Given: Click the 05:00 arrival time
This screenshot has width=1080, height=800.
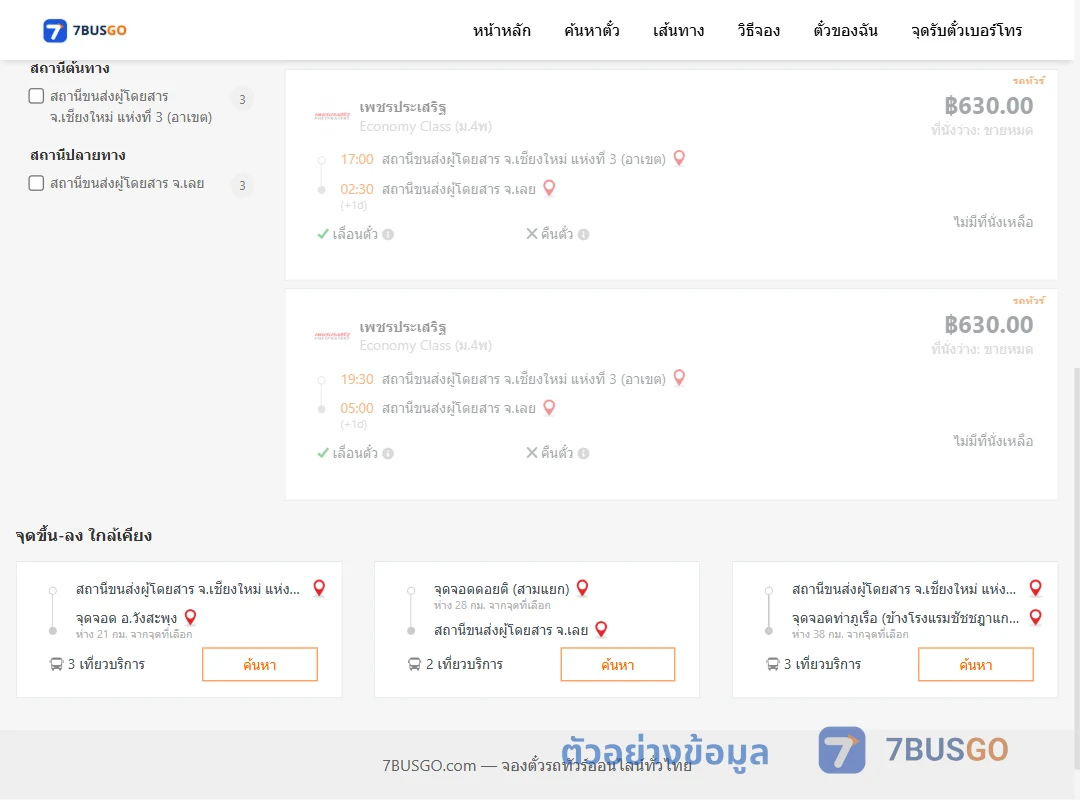Looking at the screenshot, I should tap(357, 409).
